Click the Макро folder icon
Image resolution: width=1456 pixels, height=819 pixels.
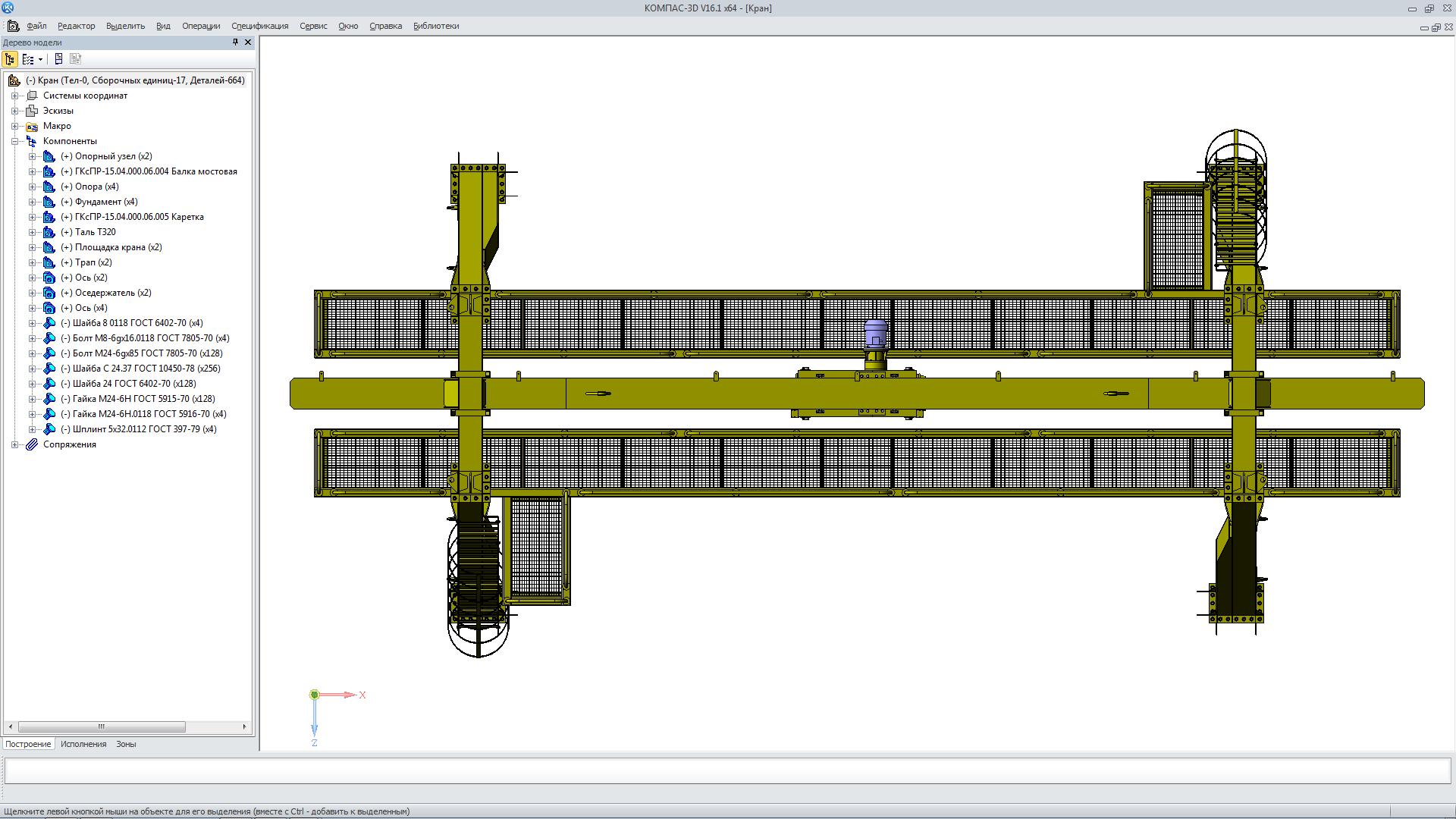pyautogui.click(x=32, y=126)
